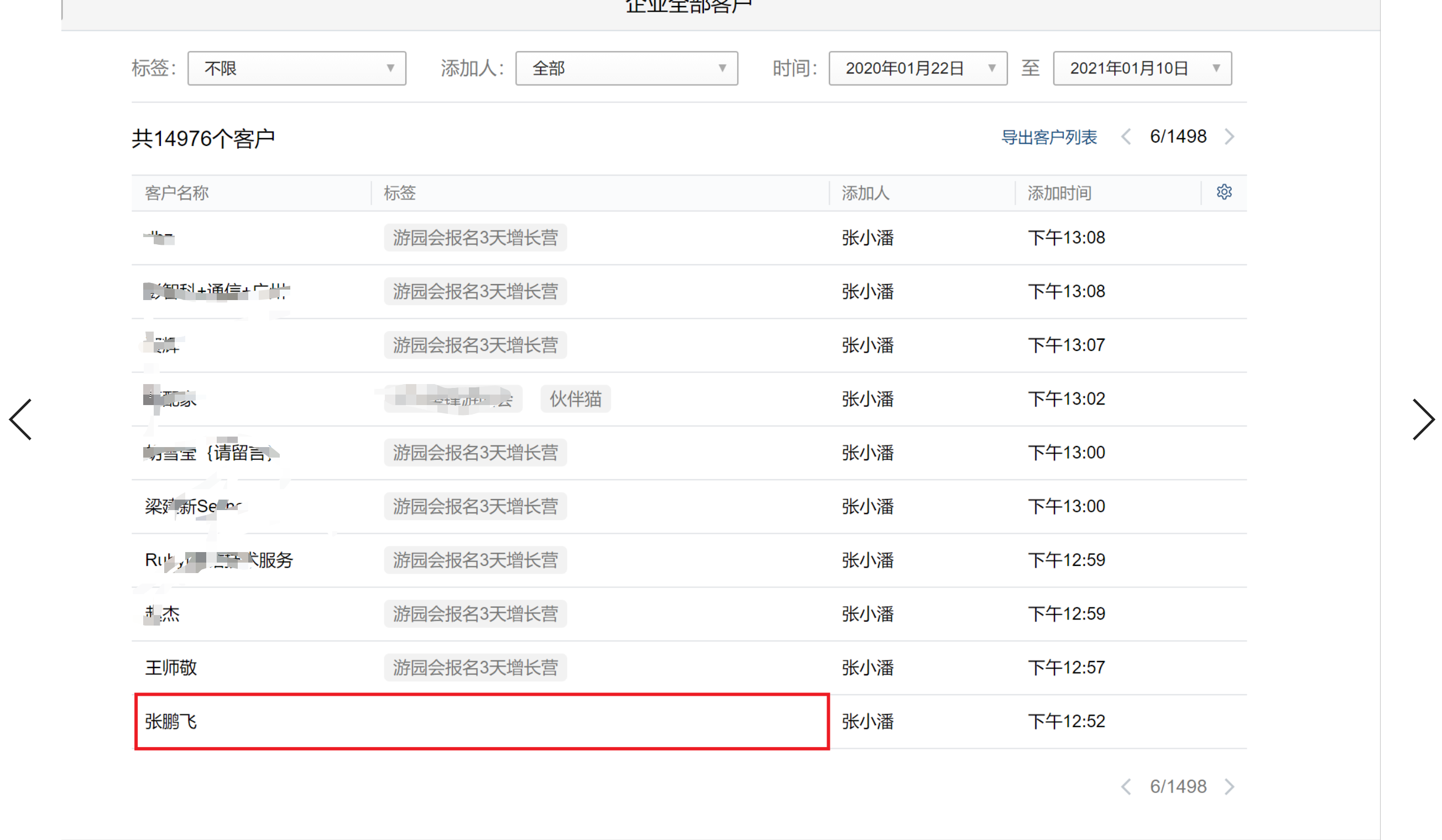Viewport: 1442px width, 840px height.
Task: Click the column settings gear icon
Action: (x=1224, y=192)
